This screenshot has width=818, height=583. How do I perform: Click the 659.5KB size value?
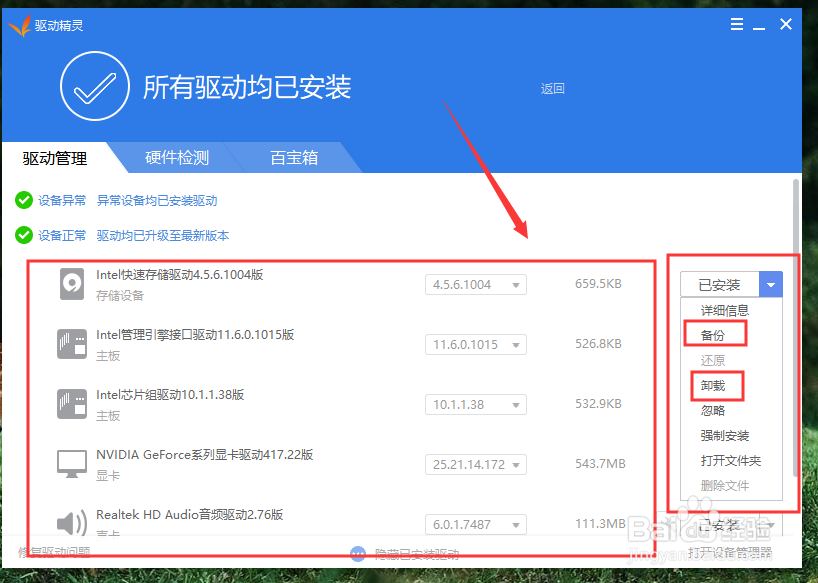click(598, 284)
